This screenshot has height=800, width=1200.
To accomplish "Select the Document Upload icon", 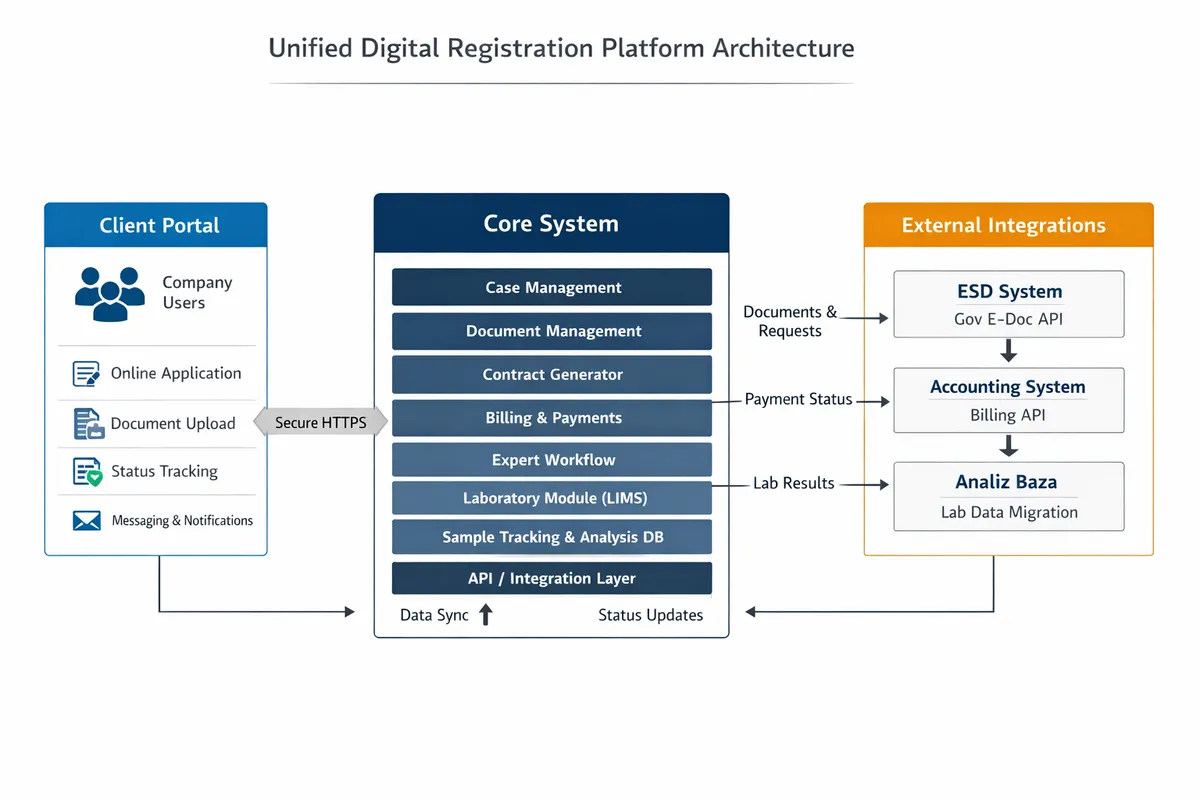I will pos(88,424).
